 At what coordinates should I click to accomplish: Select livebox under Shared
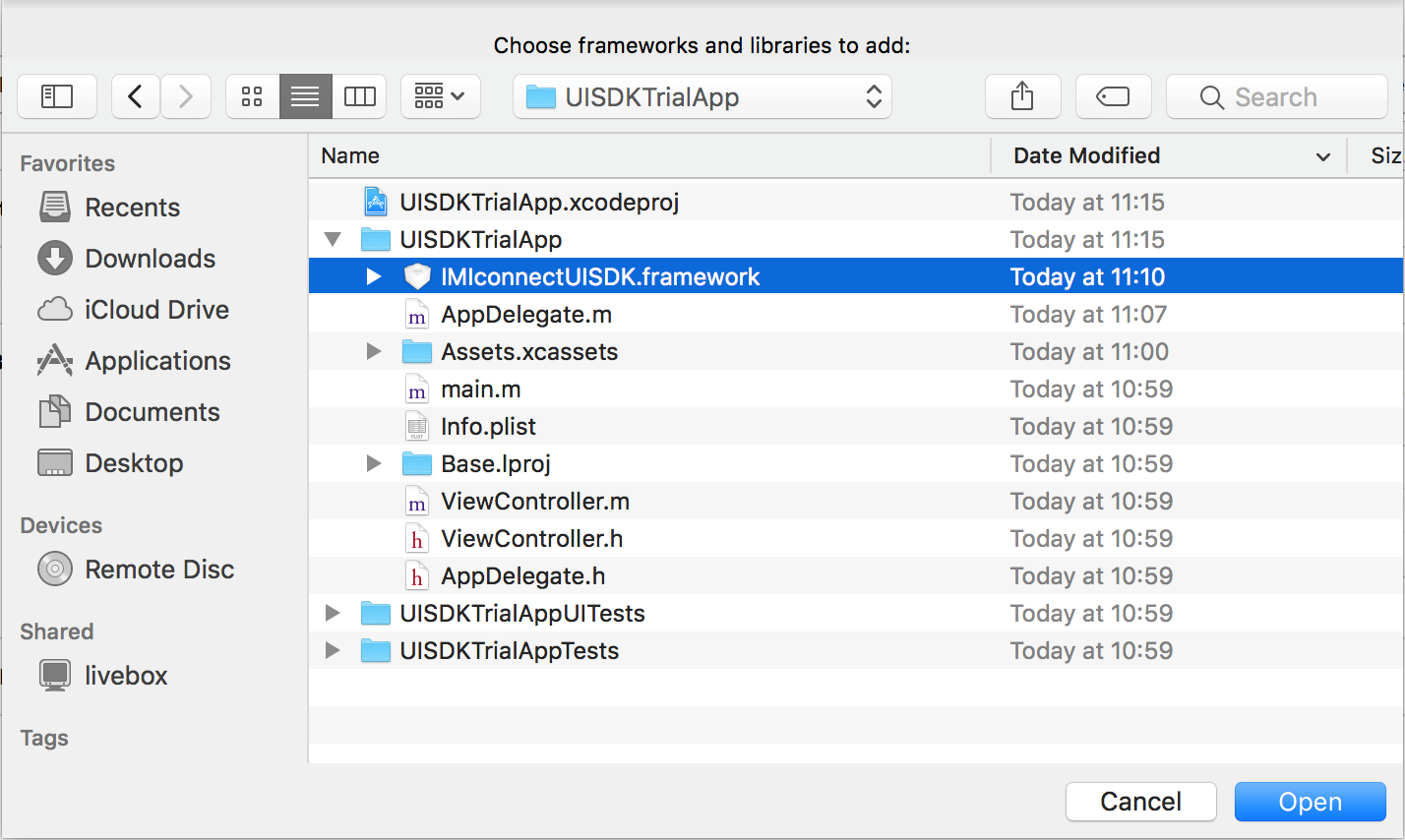[102, 676]
